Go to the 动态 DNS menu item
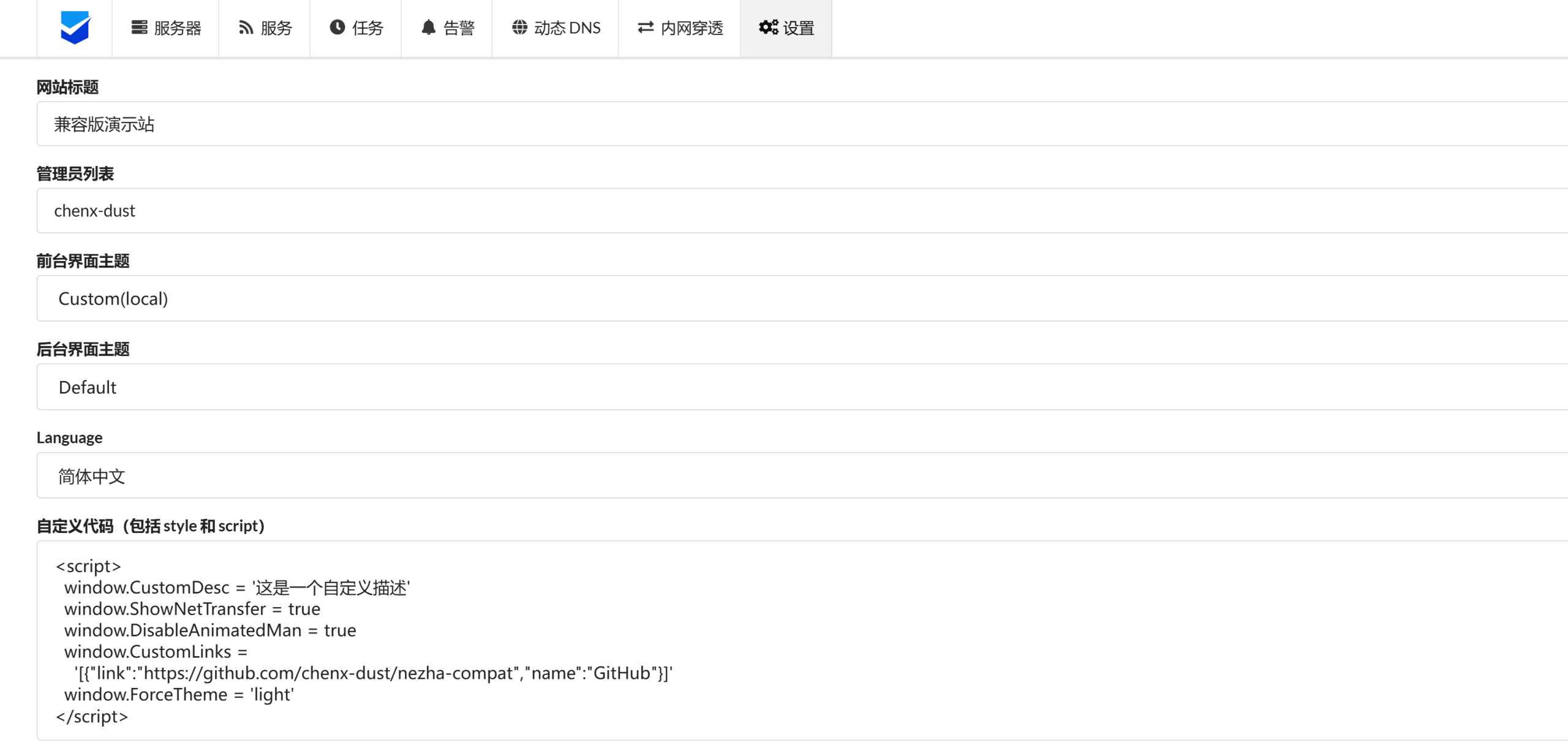1568x748 pixels. pos(555,28)
